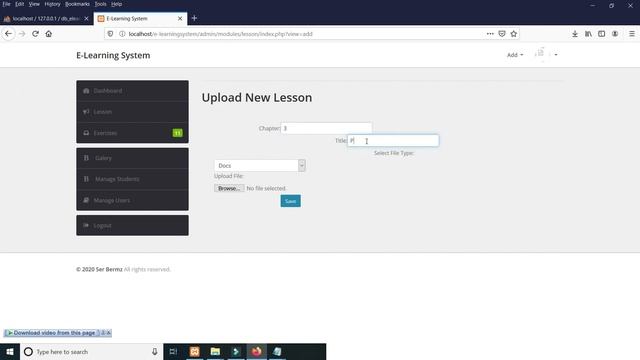Reload the current page
This screenshot has height=360, width=640.
(x=36, y=34)
